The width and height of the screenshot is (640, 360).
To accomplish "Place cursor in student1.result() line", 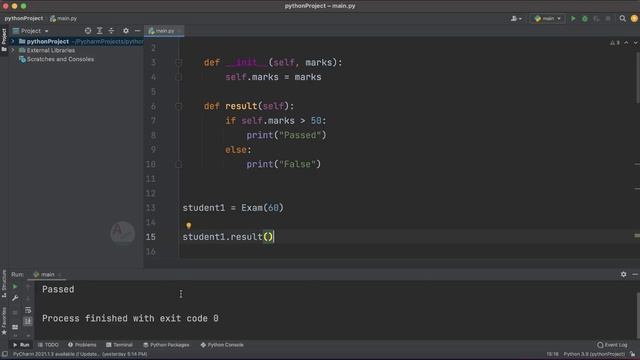I will pos(228,237).
